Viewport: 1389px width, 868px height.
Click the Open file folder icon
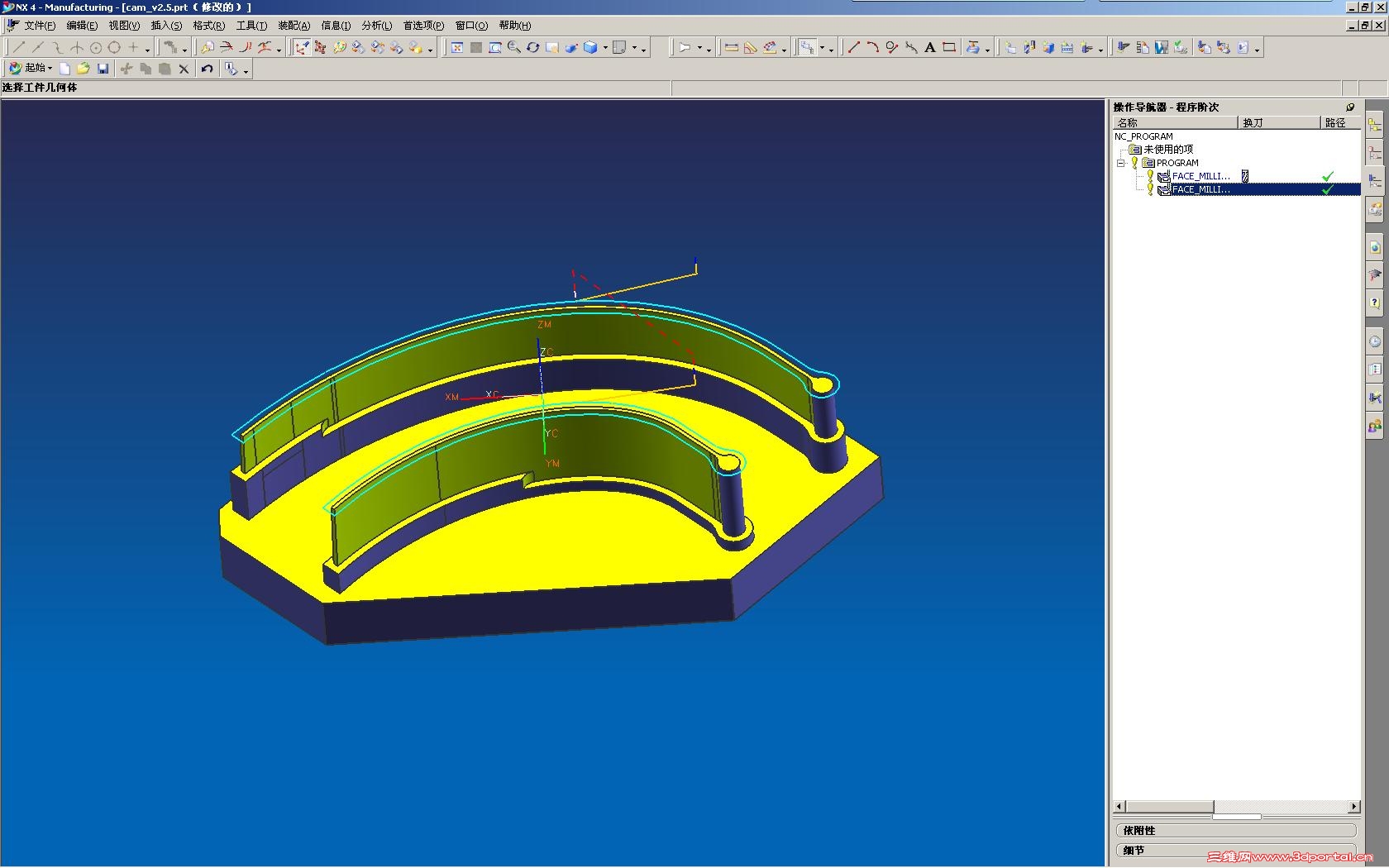pos(84,69)
